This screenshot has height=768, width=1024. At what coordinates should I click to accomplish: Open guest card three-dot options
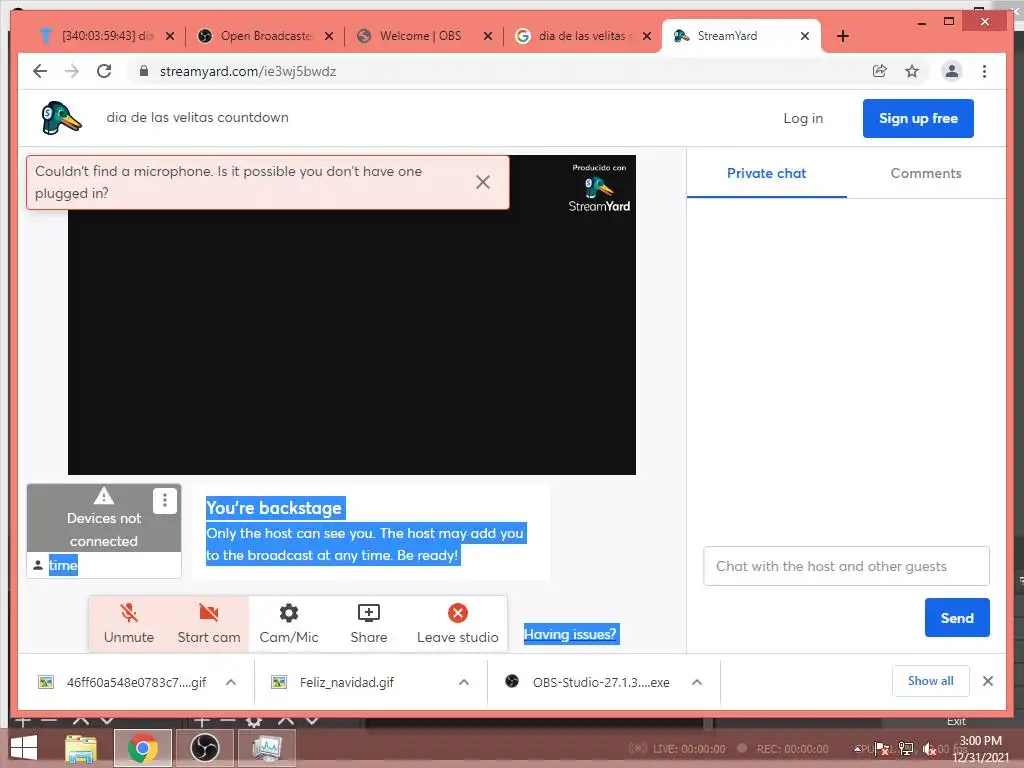click(x=165, y=501)
